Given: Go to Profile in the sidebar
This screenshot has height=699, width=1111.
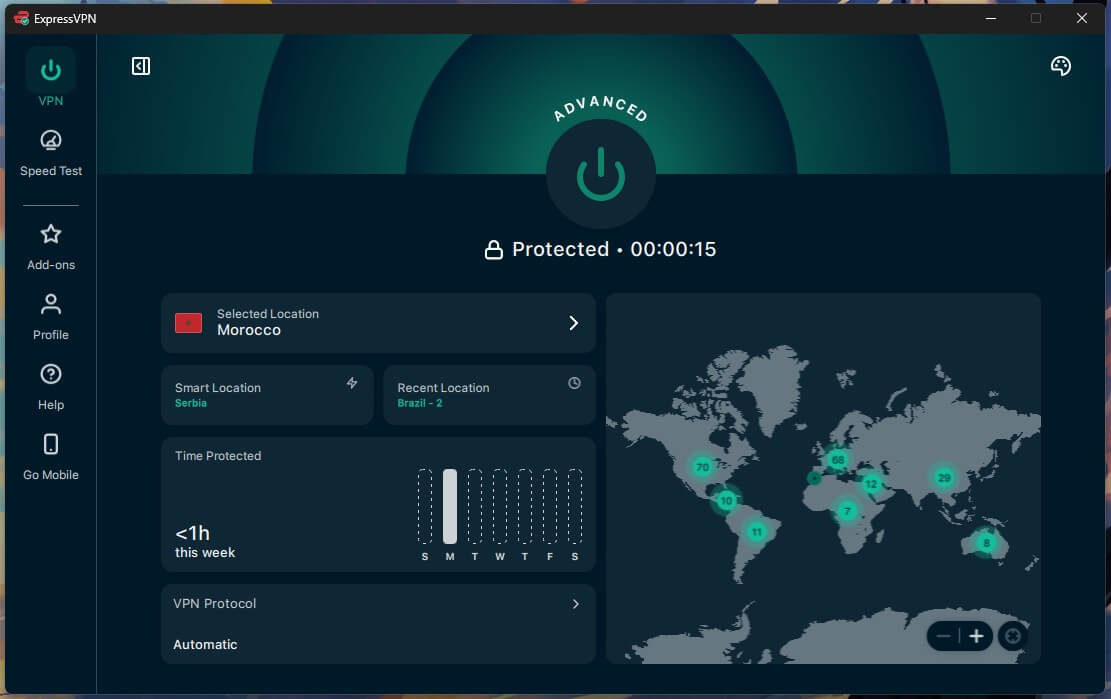Looking at the screenshot, I should [x=50, y=317].
